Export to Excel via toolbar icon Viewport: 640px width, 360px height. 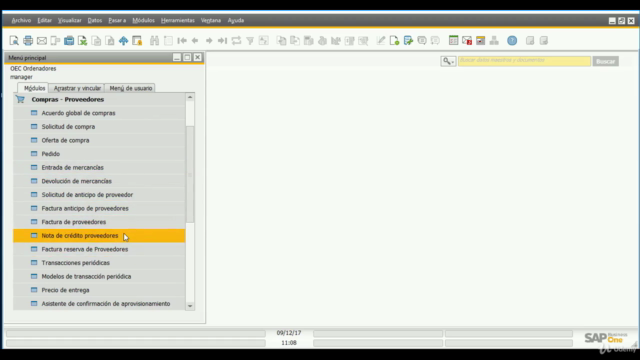[82, 40]
